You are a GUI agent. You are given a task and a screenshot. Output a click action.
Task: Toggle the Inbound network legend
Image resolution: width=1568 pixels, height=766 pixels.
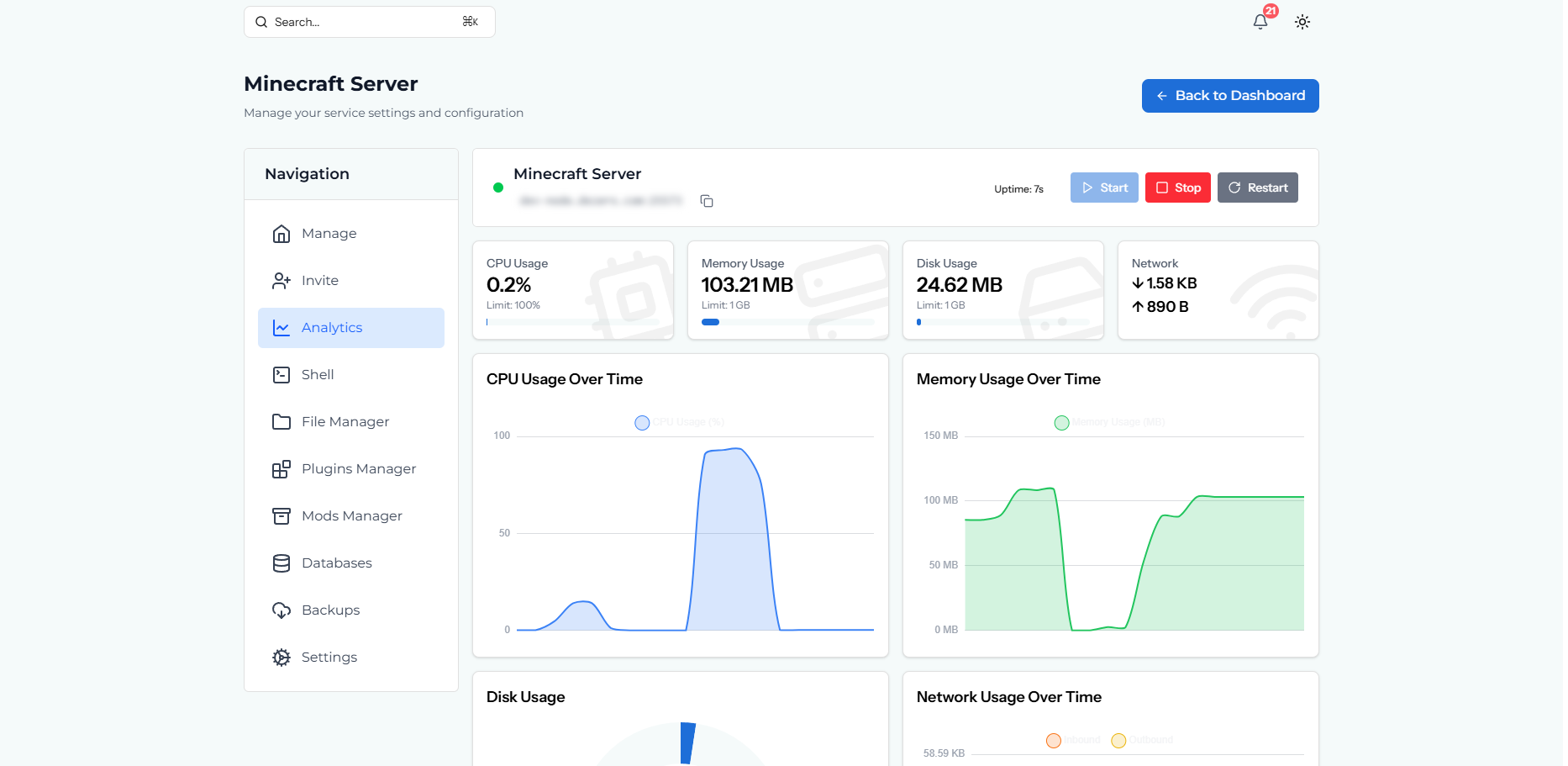coord(1073,740)
